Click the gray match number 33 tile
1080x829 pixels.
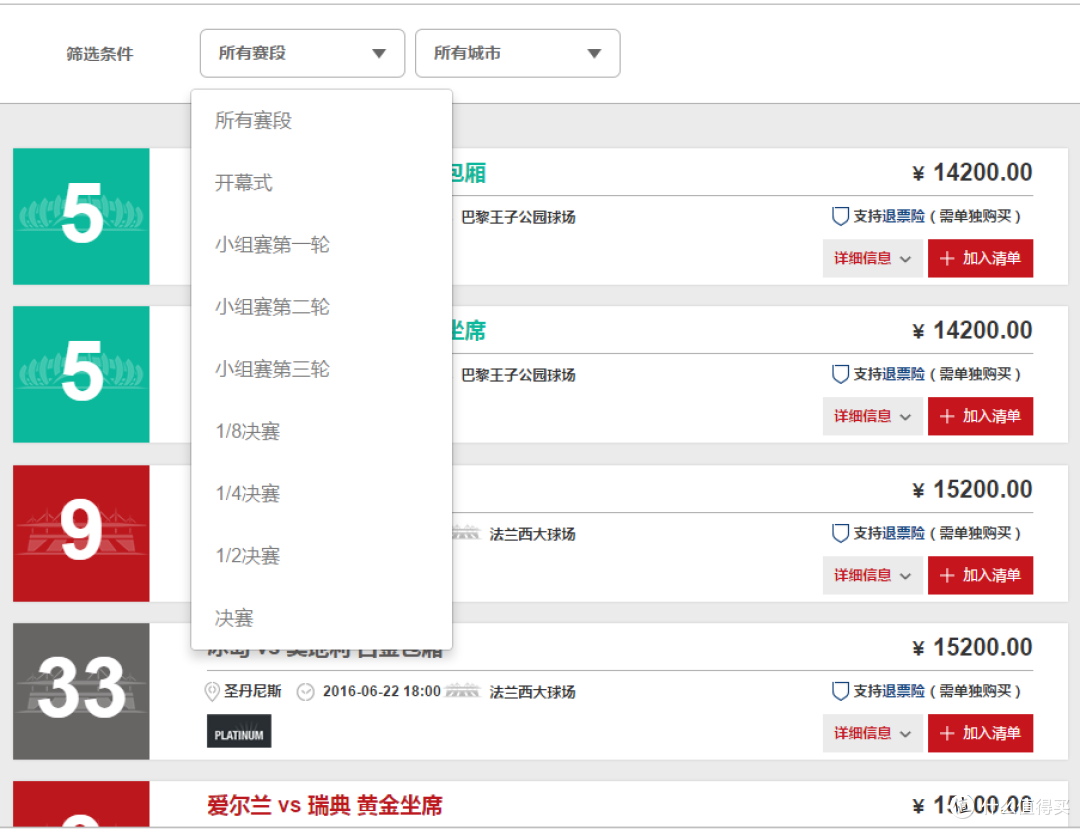click(81, 691)
